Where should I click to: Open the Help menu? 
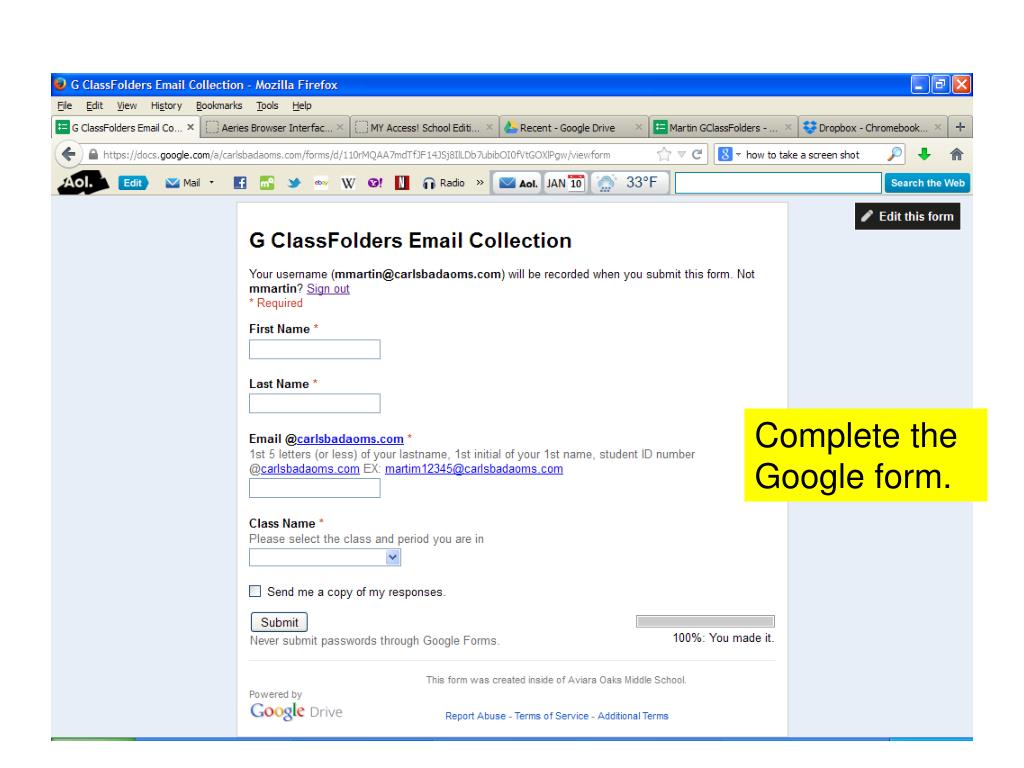point(302,106)
